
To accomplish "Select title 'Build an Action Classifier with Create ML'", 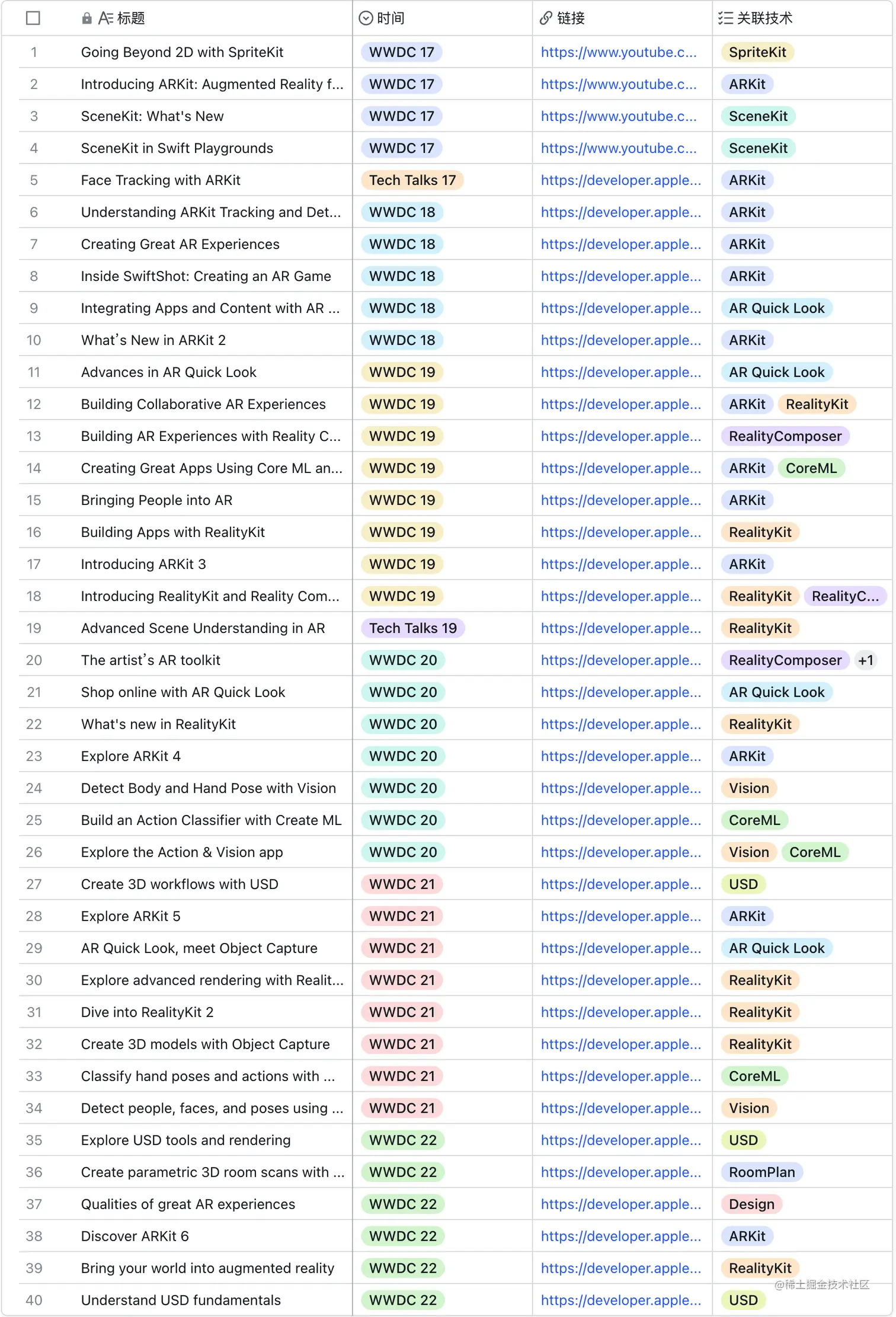I will (x=212, y=820).
